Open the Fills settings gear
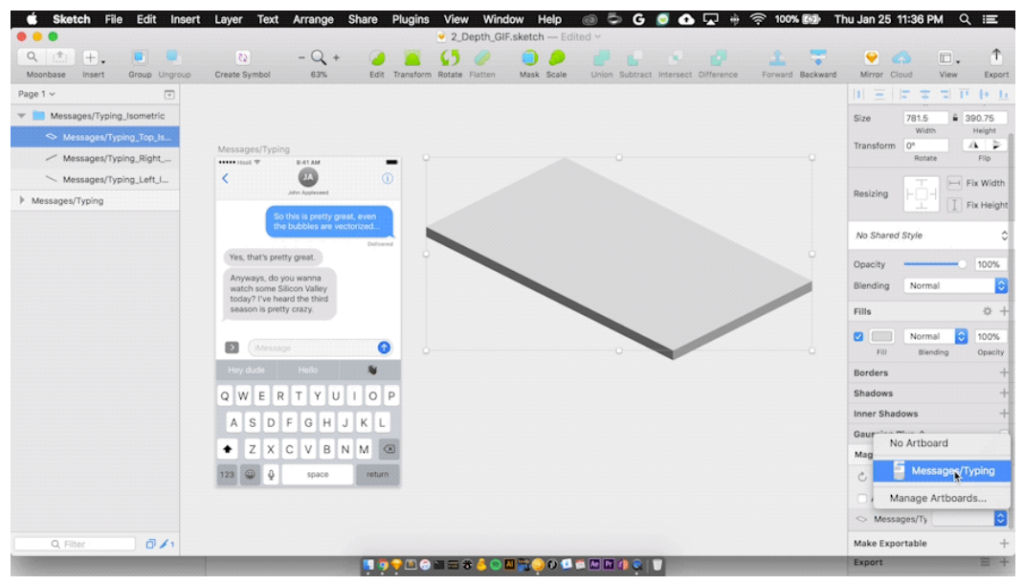The height and width of the screenshot is (585, 1024). coord(987,311)
